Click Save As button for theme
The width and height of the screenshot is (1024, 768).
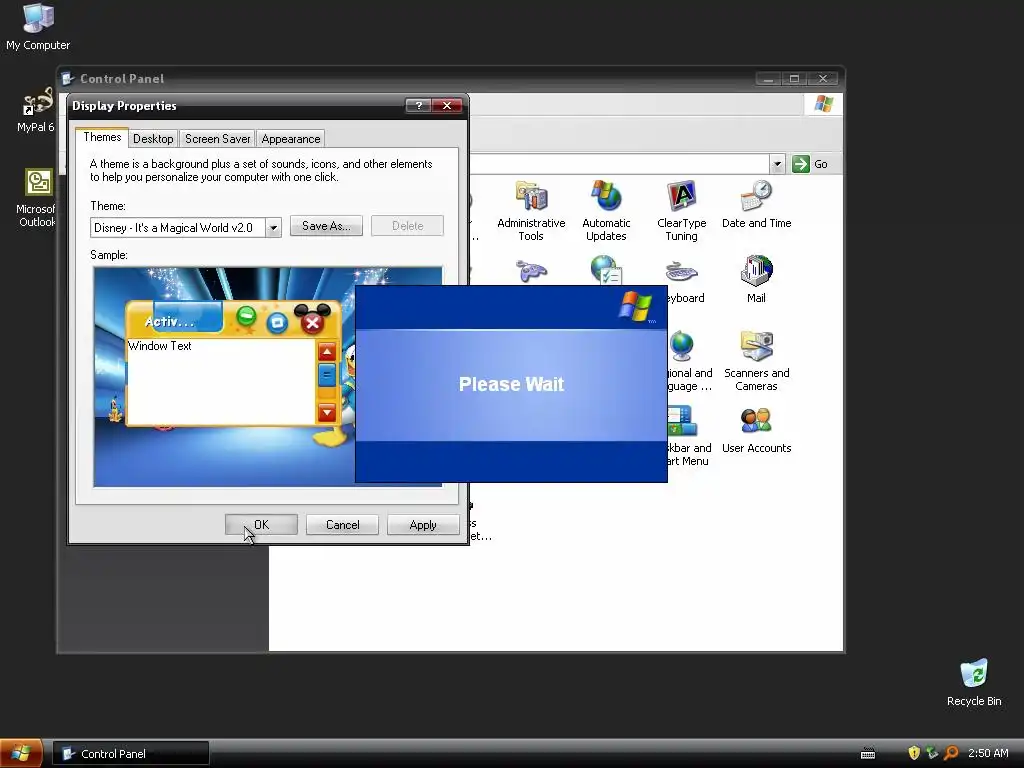(x=326, y=226)
